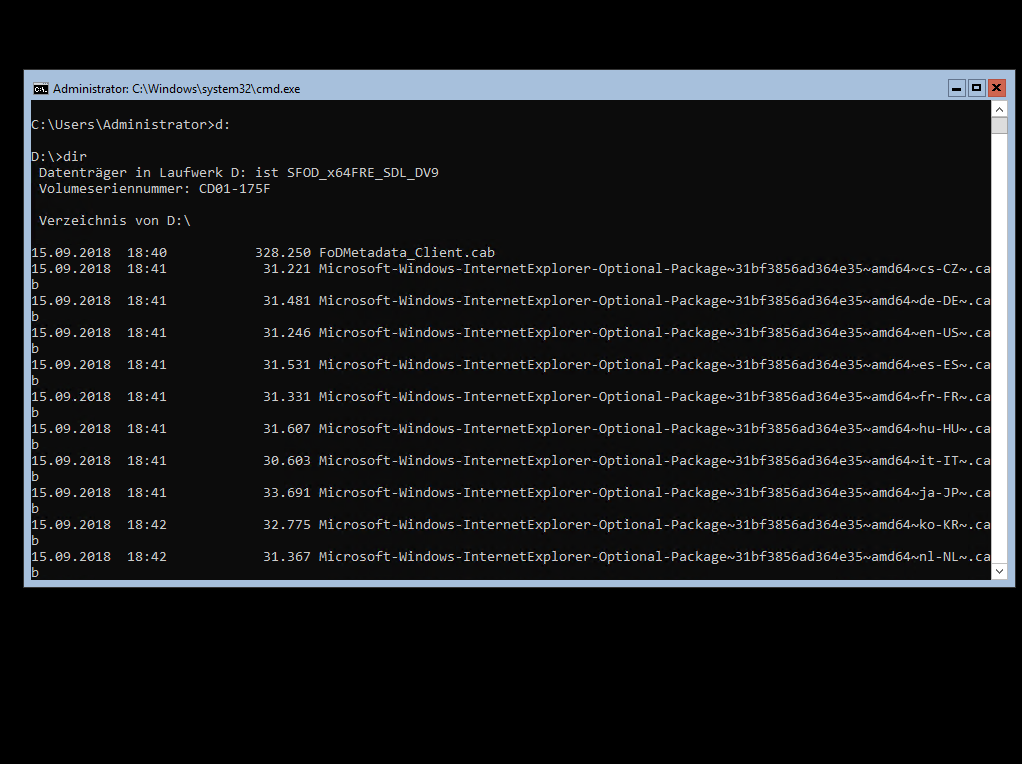Viewport: 1022px width, 764px height.
Task: Click the vertical scrollbar thumb
Action: click(999, 125)
